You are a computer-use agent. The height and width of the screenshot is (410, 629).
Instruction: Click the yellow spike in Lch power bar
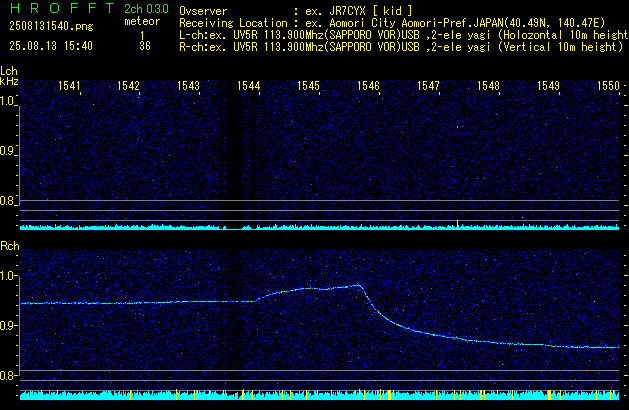(x=457, y=224)
